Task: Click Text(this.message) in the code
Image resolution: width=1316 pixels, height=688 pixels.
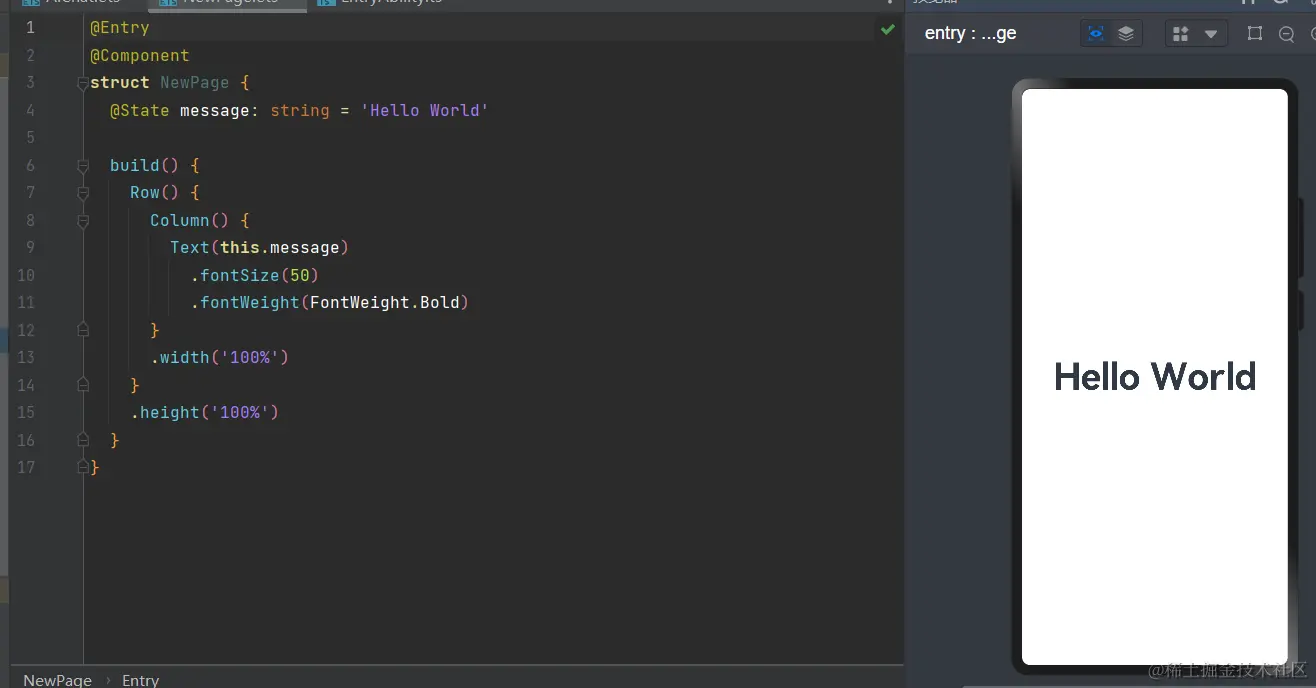Action: tap(259, 248)
